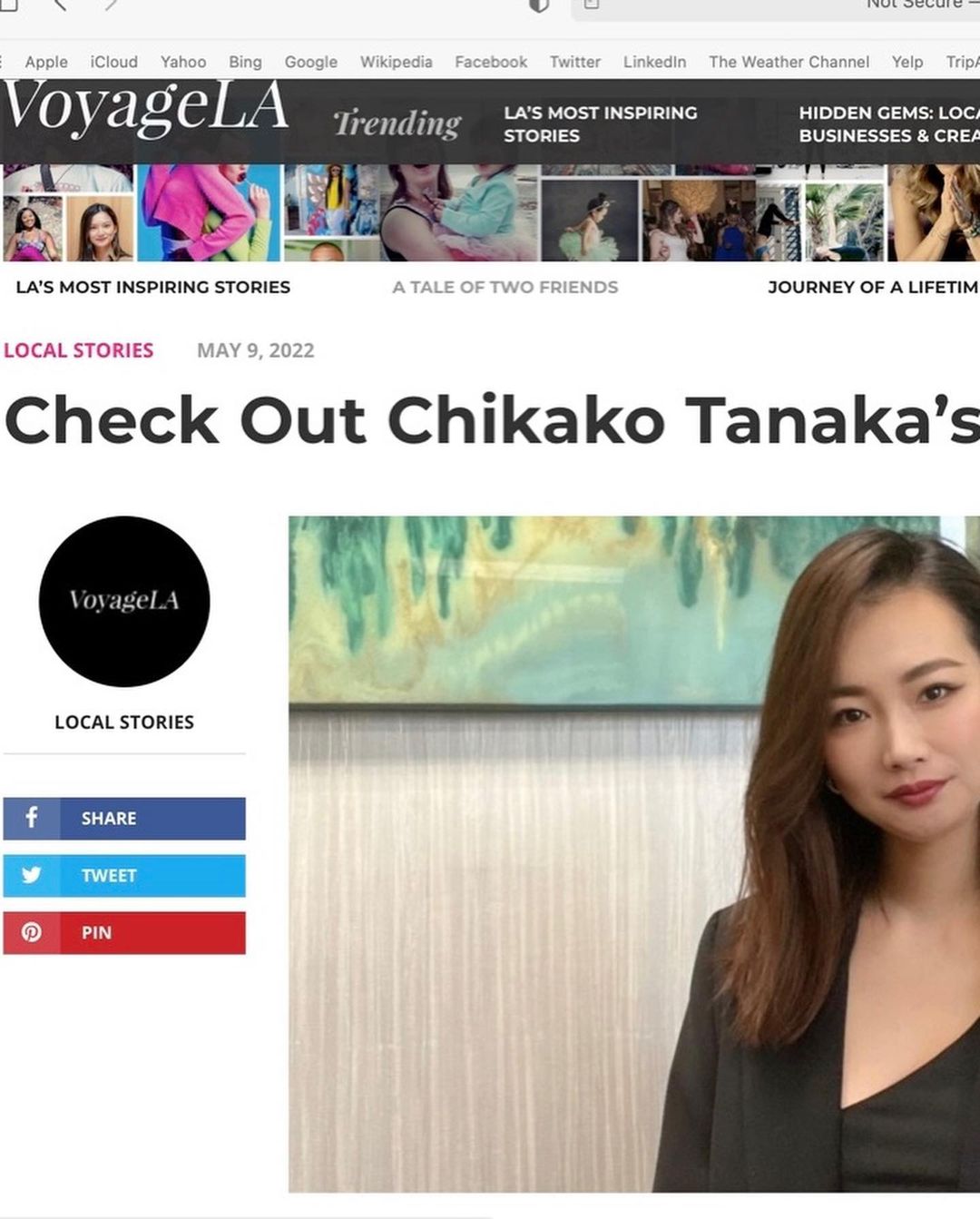Click the privacy shield icon in toolbar
Screen dimensions: 980x1219
(539, 5)
